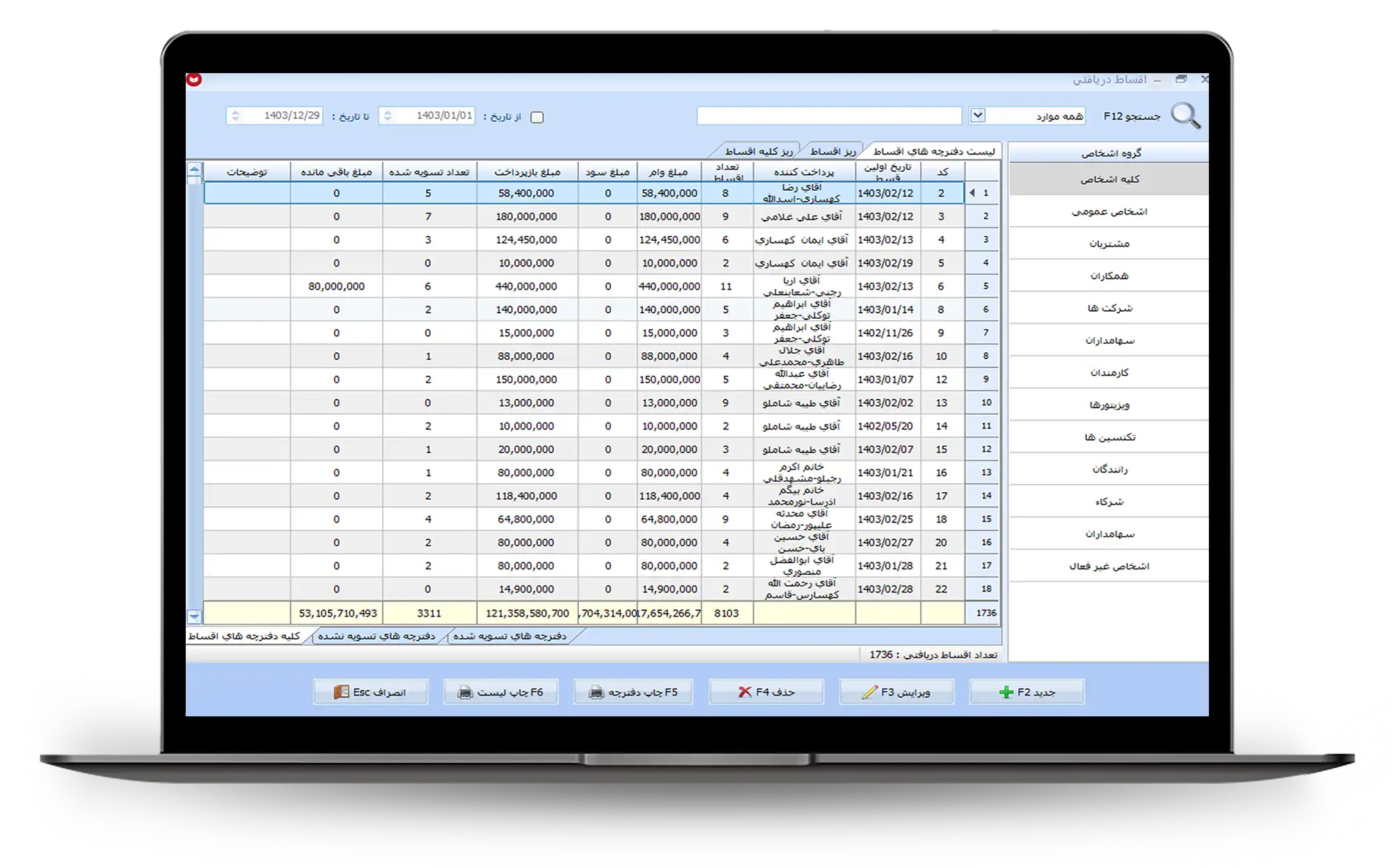Click the printer F5 print booklet button
This screenshot has height=868, width=1392.
point(633,692)
